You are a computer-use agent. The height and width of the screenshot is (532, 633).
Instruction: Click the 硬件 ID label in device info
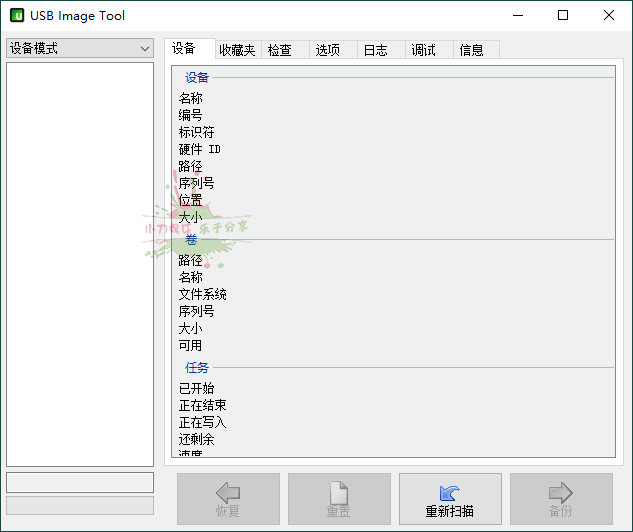click(x=200, y=149)
